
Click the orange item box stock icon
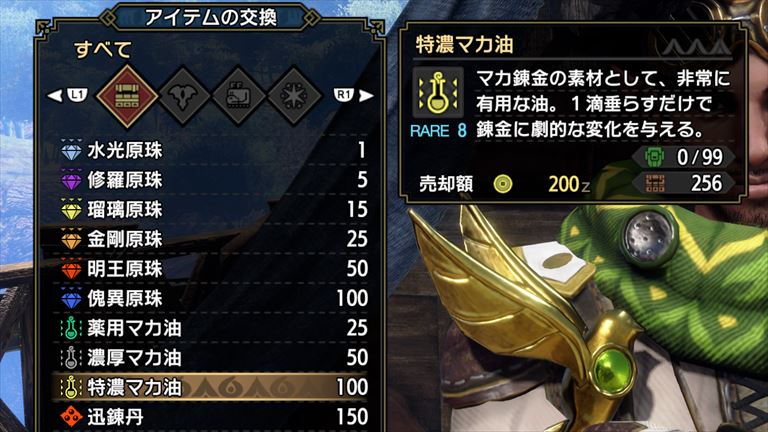tap(654, 184)
